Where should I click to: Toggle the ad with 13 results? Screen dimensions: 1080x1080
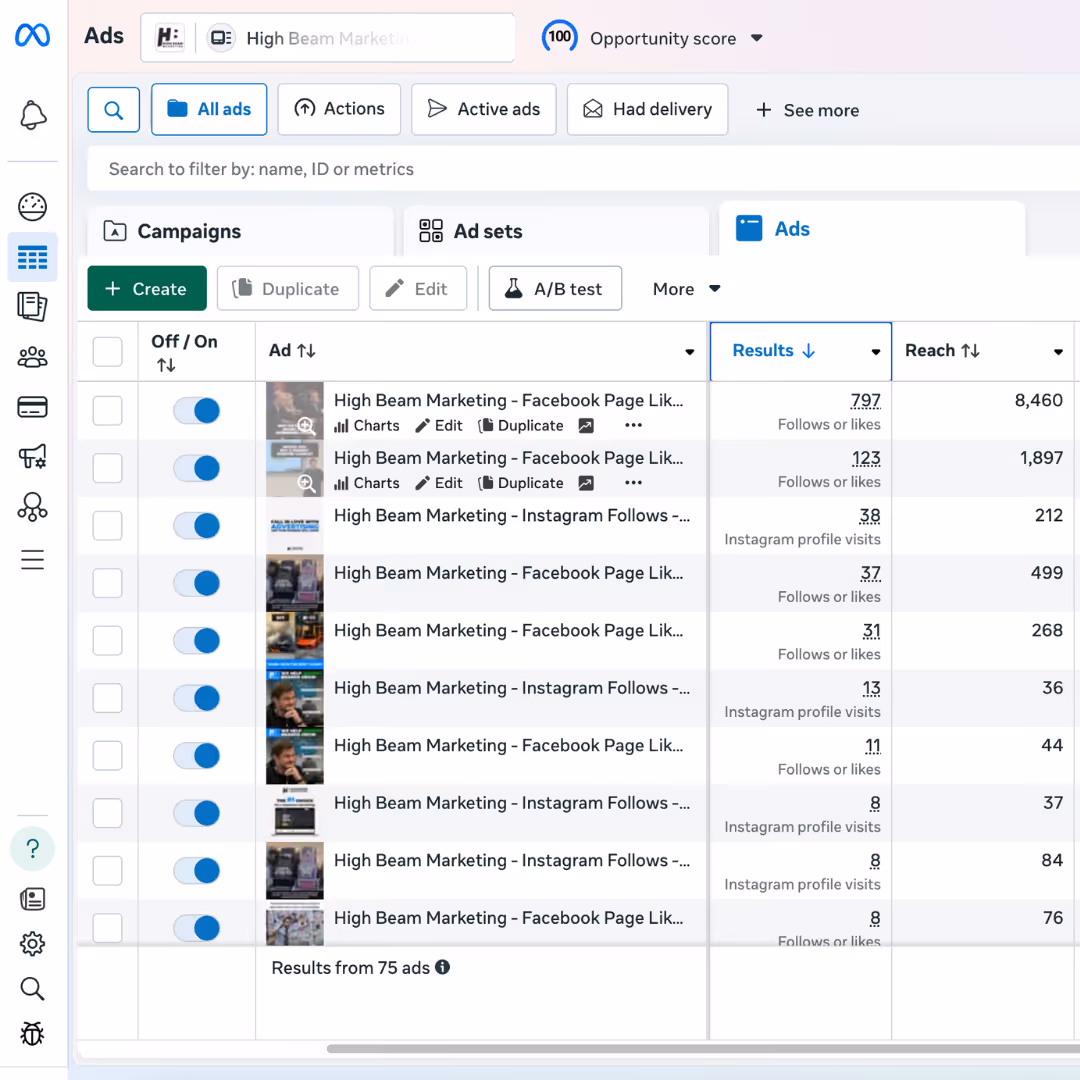click(x=196, y=698)
